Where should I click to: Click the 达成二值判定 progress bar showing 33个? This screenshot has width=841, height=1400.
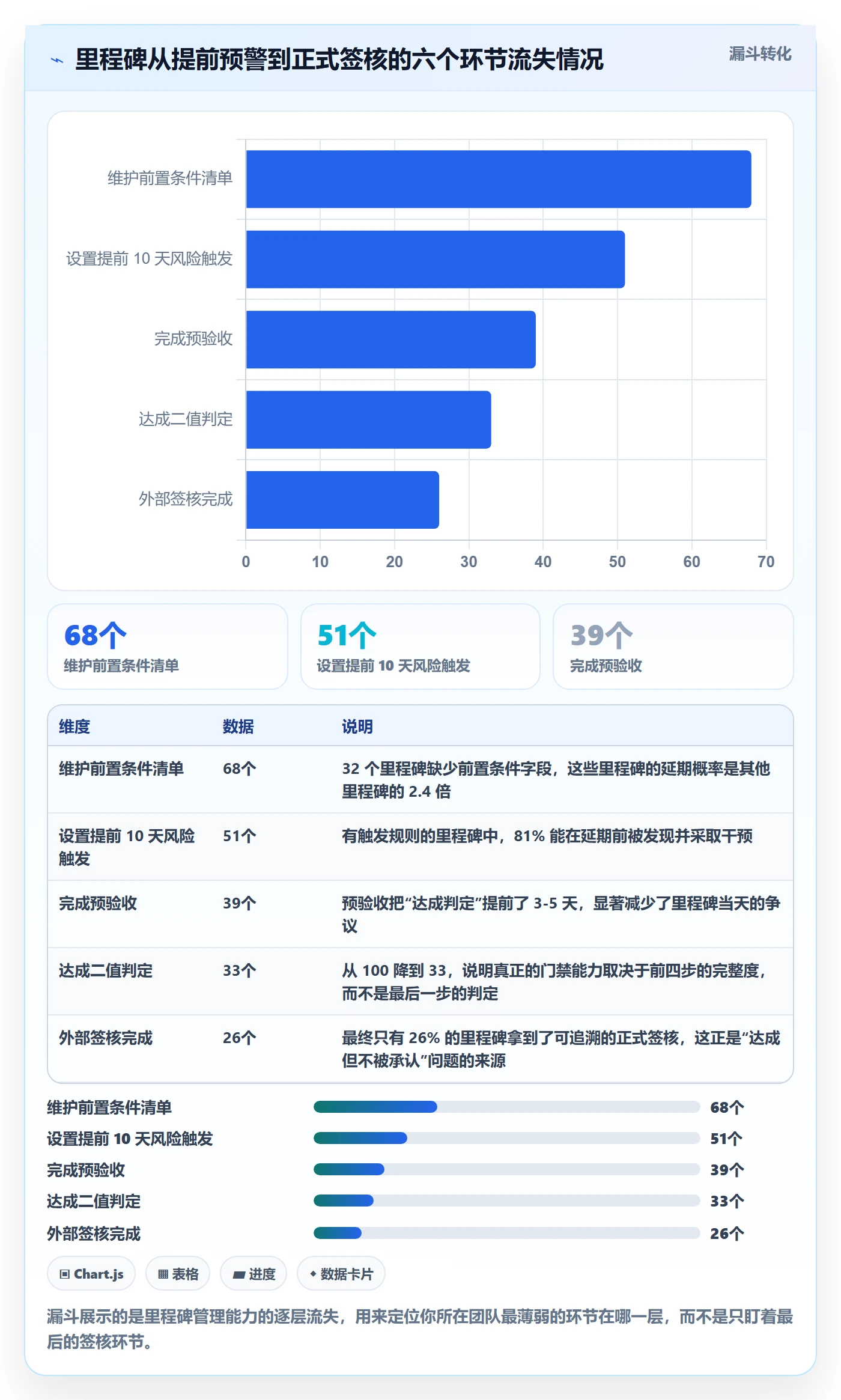[x=507, y=1201]
